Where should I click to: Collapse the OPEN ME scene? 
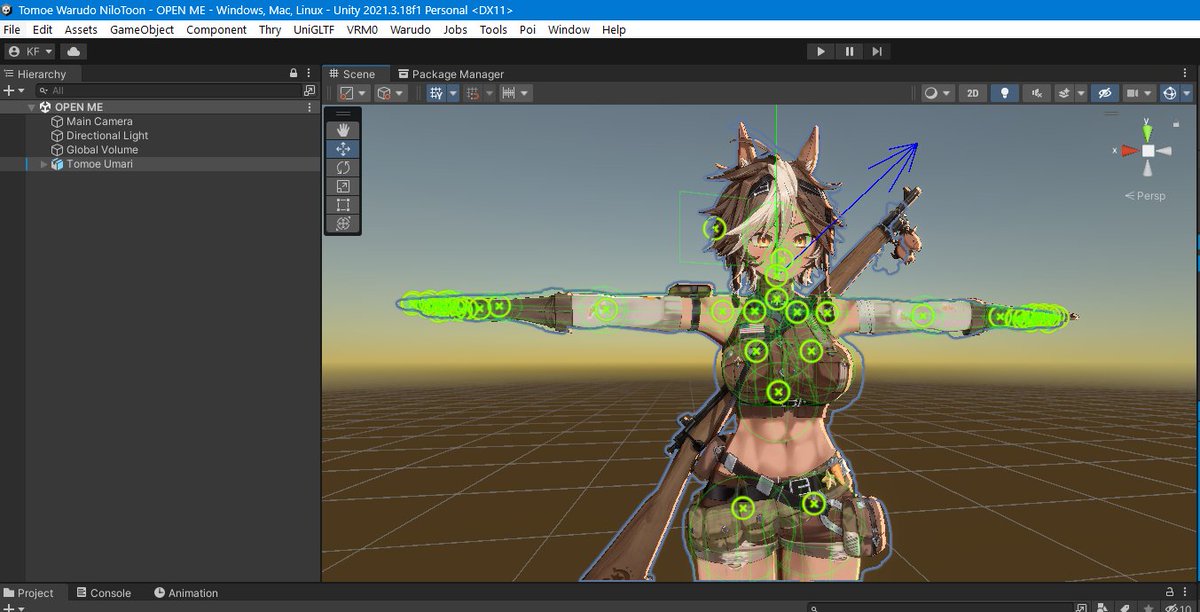(31, 107)
